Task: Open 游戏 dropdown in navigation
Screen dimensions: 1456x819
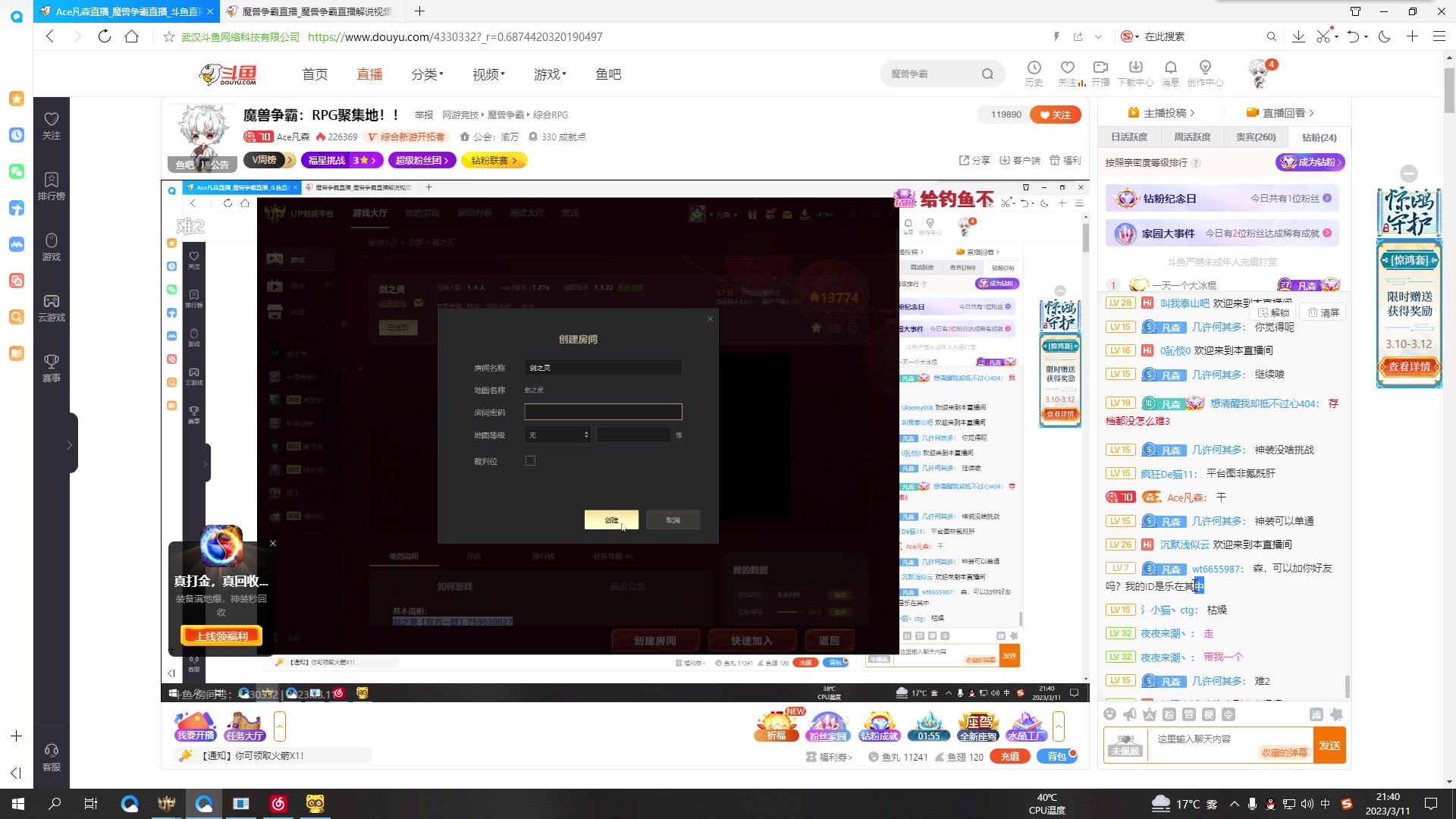Action: (550, 74)
